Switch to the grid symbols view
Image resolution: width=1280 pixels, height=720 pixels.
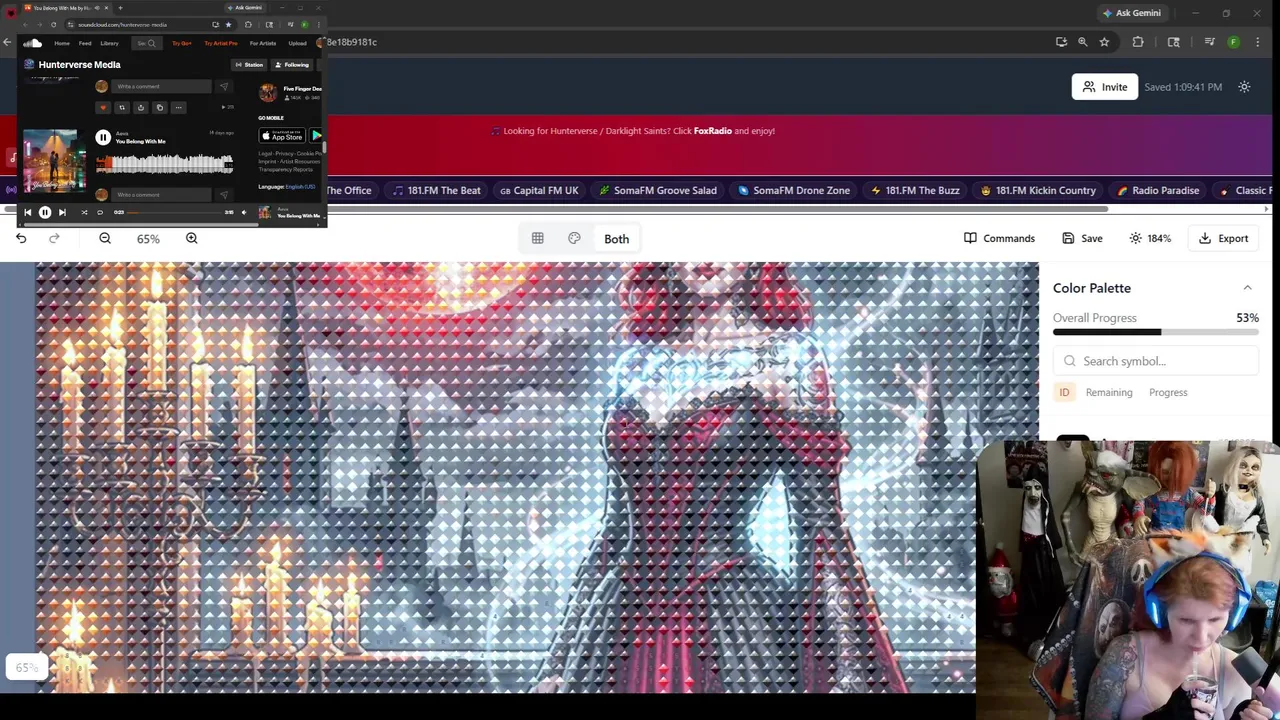click(538, 238)
